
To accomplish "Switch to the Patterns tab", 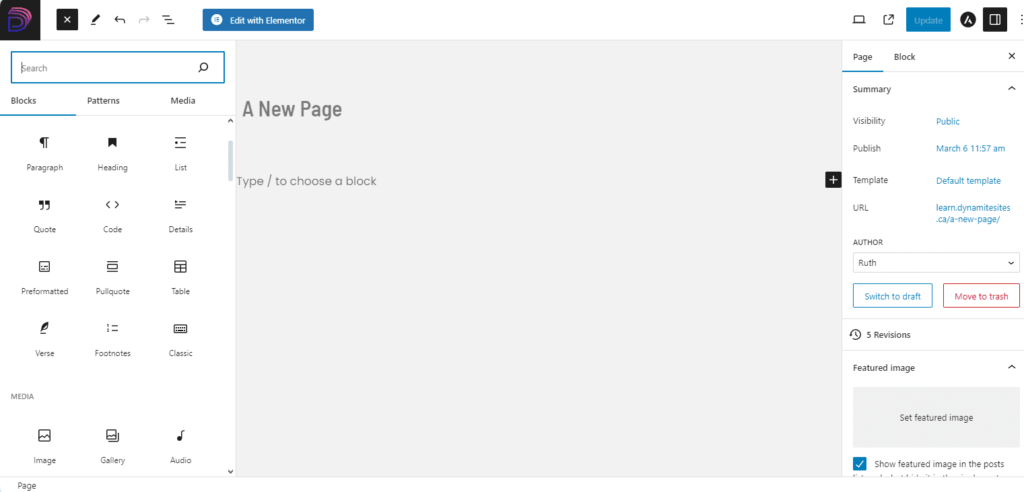I will (x=103, y=101).
